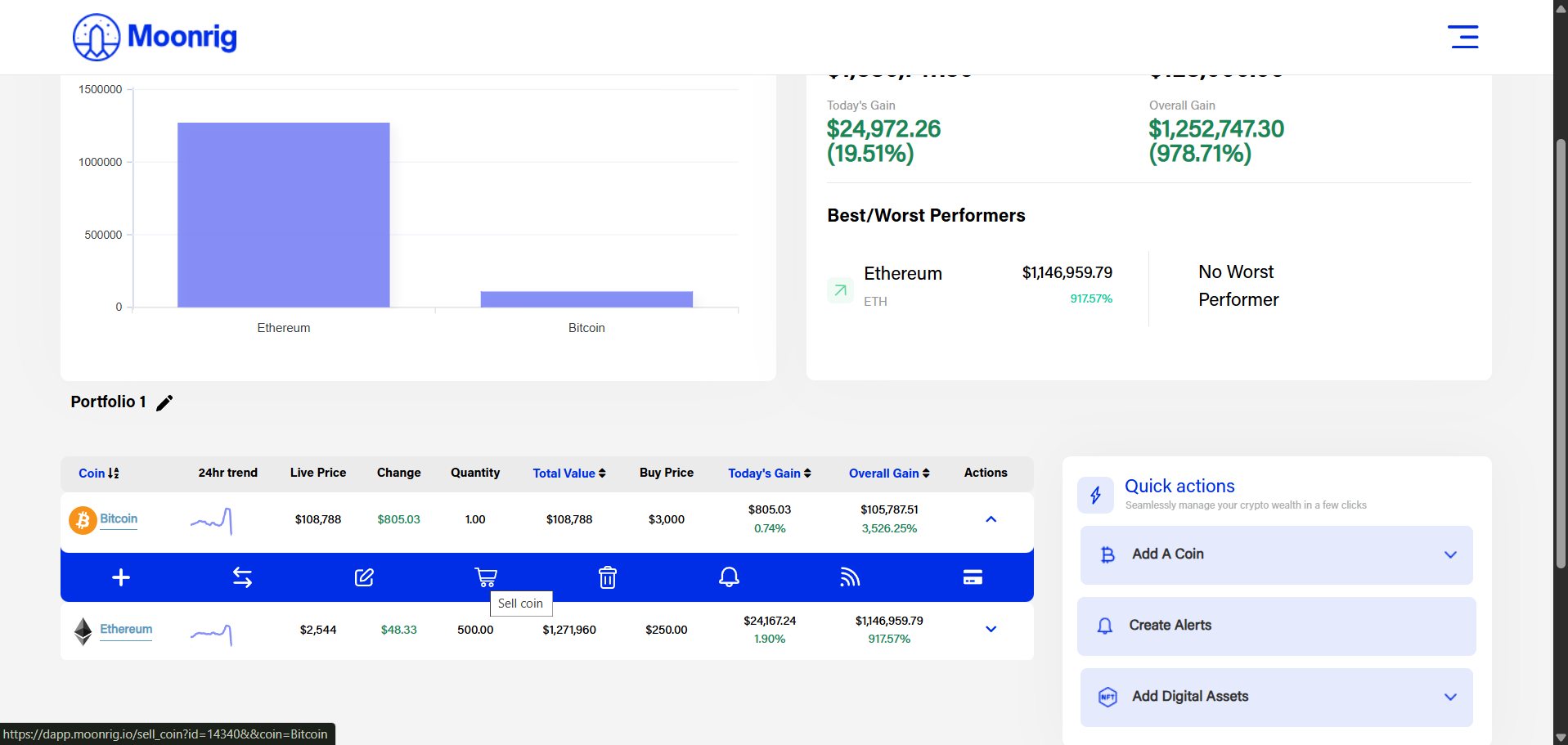
Task: Click the Create Alerts button
Action: [x=1276, y=626]
